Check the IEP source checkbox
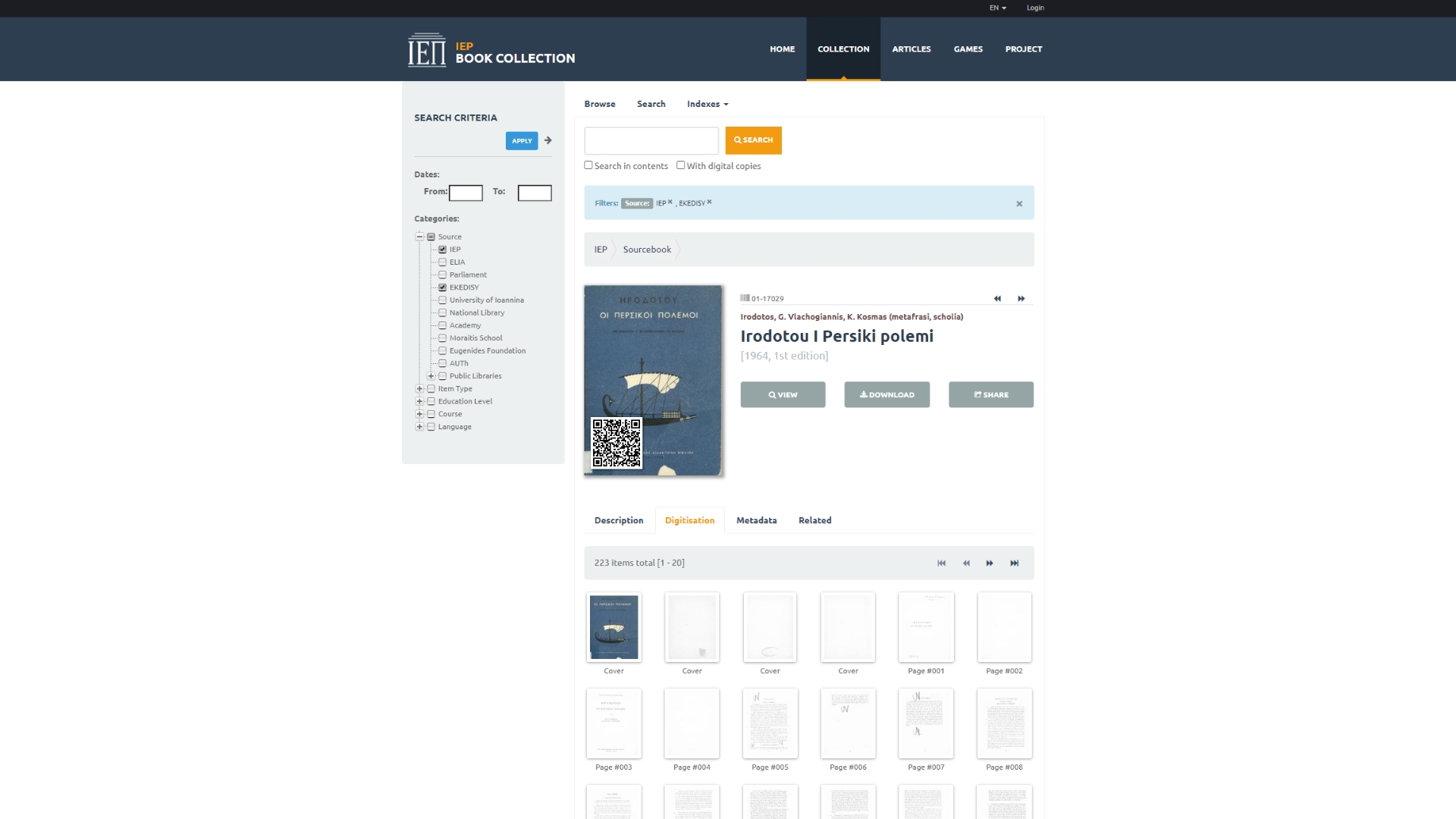The image size is (1456, 819). tap(443, 249)
